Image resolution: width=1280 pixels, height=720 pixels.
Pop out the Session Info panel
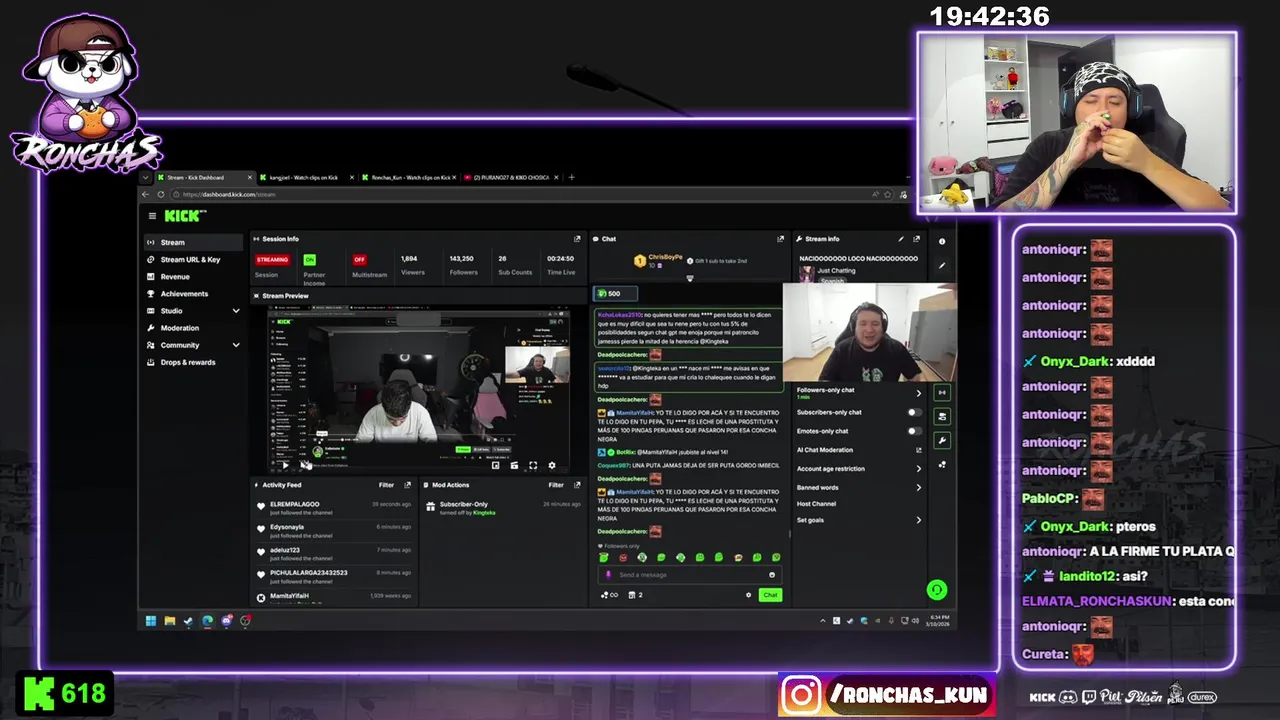(x=577, y=239)
